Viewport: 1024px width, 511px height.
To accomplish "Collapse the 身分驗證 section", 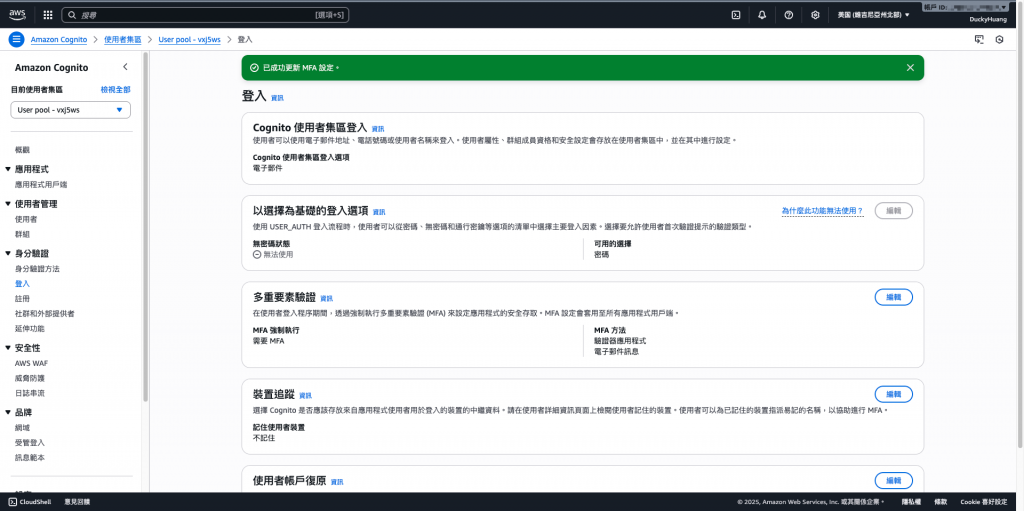I will click(8, 254).
